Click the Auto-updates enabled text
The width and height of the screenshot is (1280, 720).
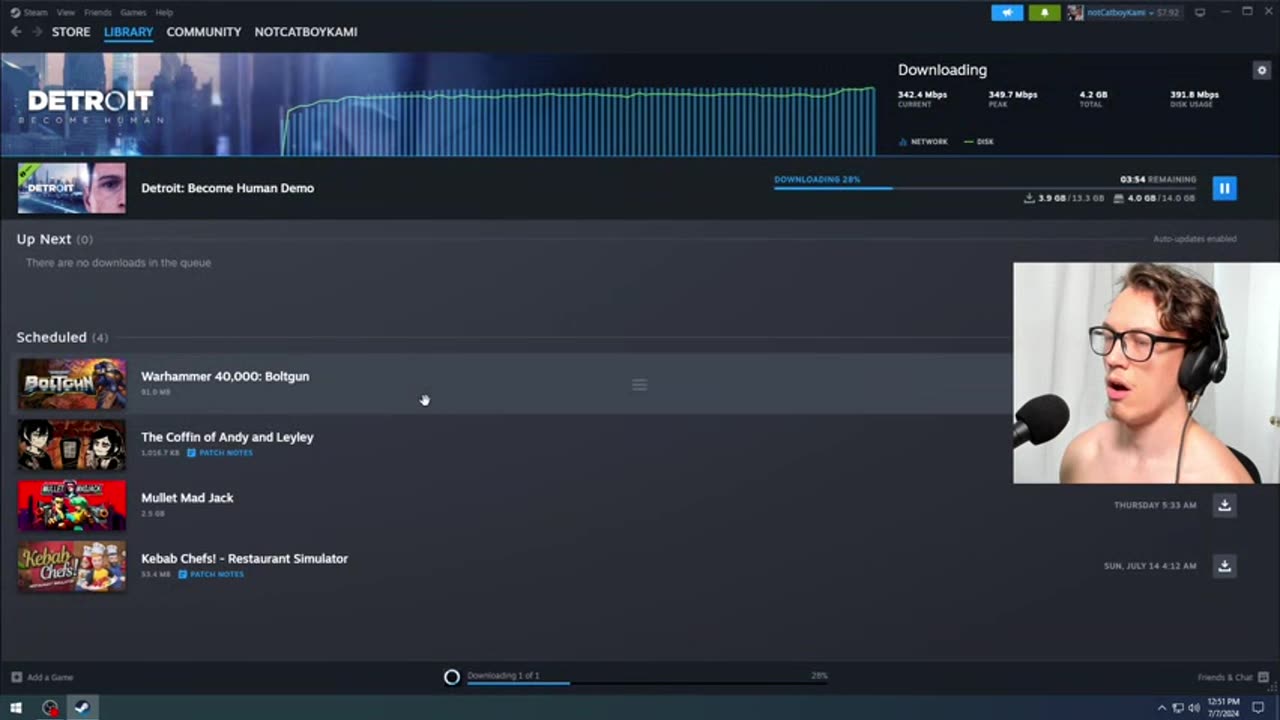point(1195,239)
